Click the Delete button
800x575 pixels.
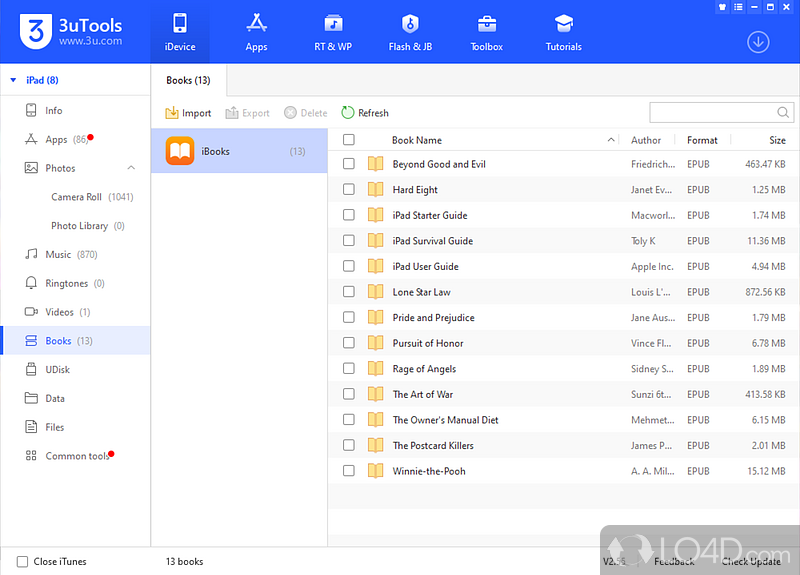306,113
